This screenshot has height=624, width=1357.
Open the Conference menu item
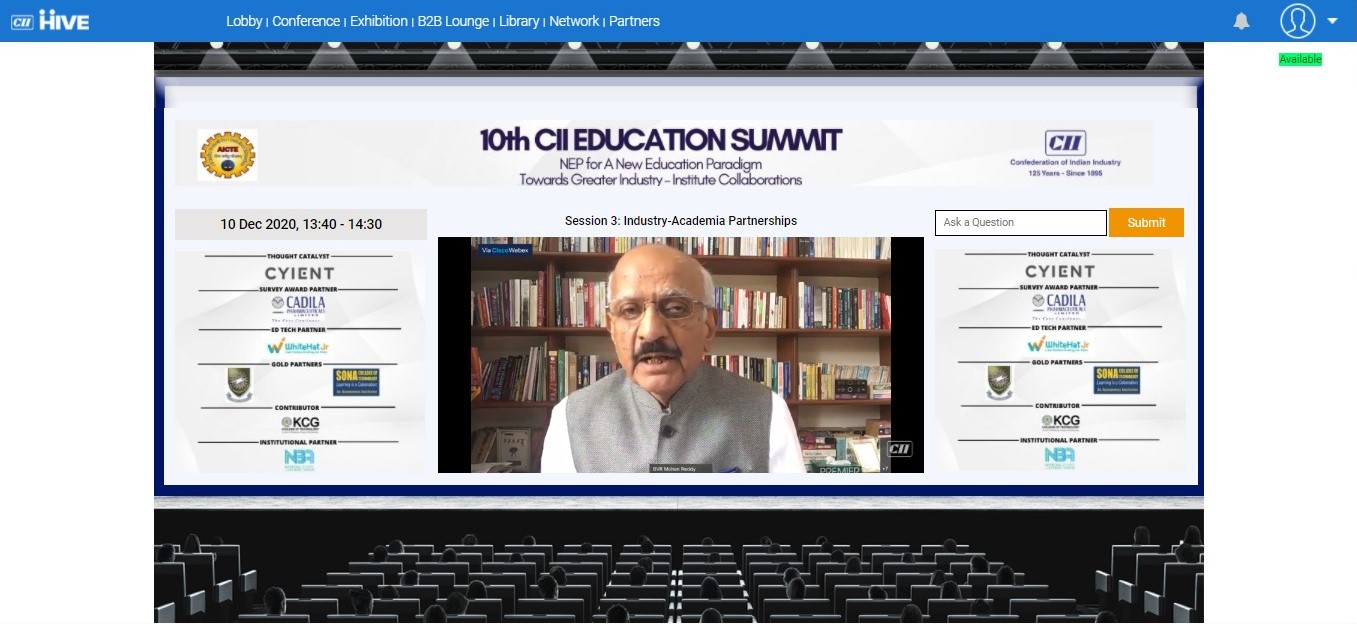click(x=306, y=21)
